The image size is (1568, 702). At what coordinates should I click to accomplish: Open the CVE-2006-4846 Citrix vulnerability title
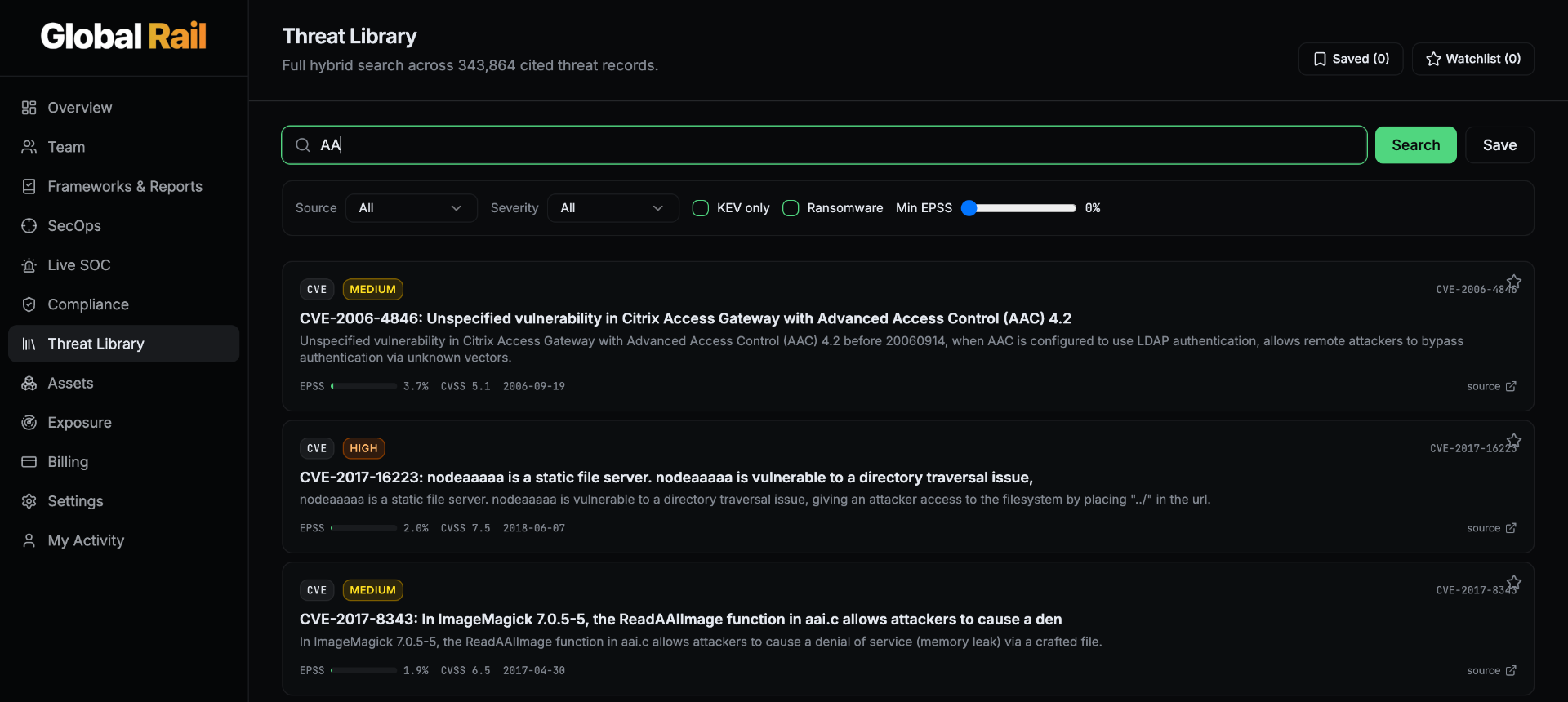[685, 318]
